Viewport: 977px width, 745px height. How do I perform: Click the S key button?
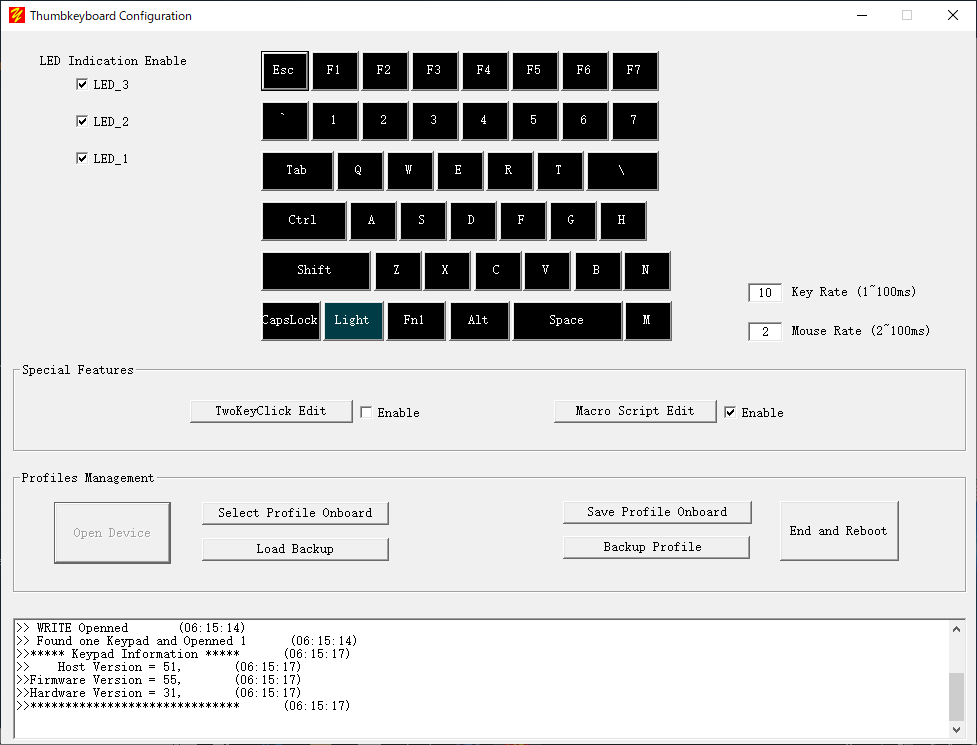[422, 221]
